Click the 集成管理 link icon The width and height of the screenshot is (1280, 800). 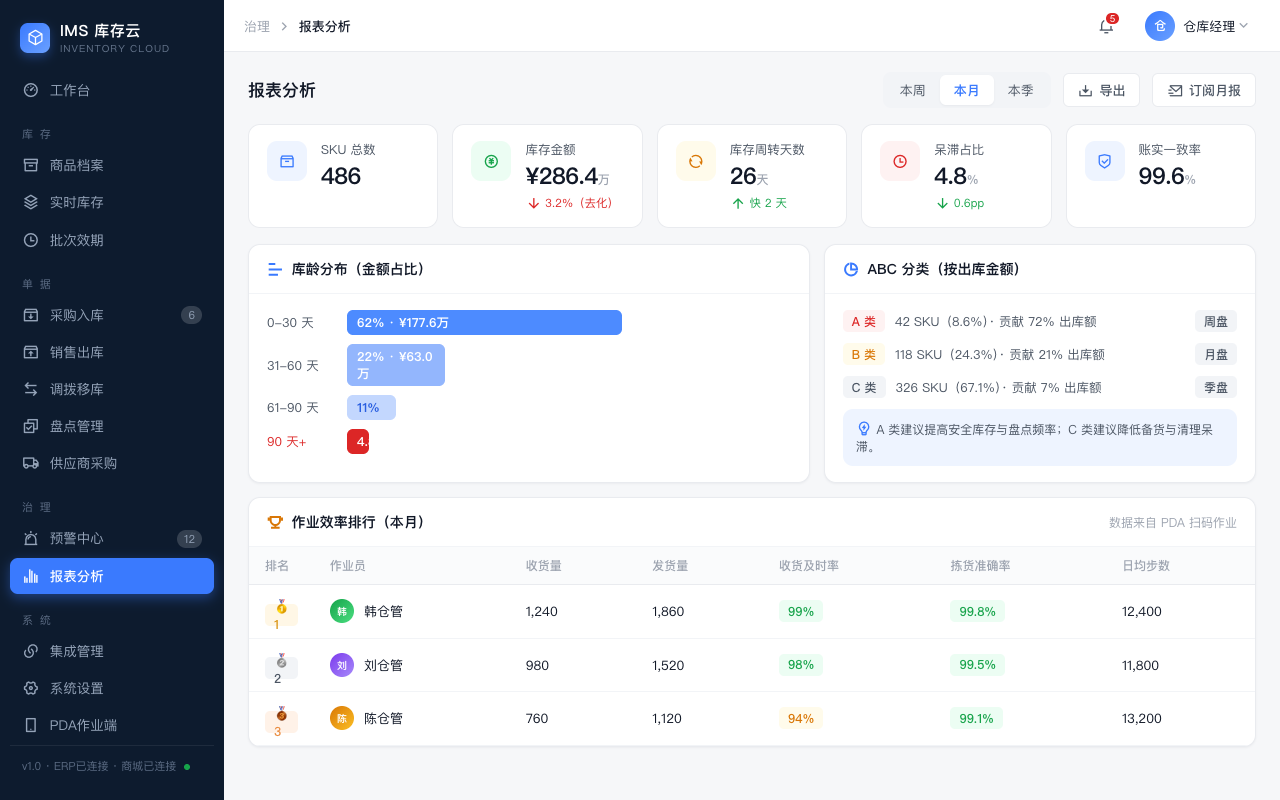pos(31,651)
